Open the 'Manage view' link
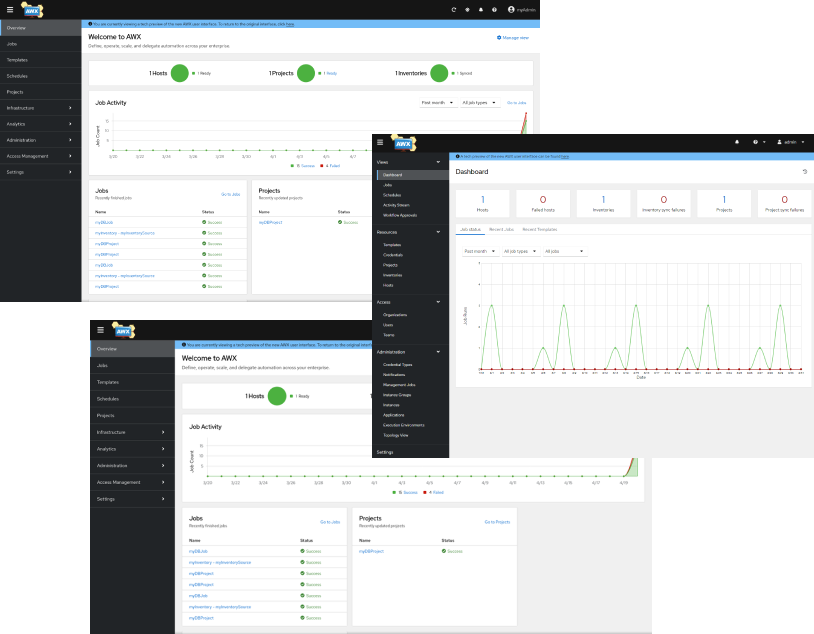Viewport: 814px width, 634px height. pyautogui.click(x=514, y=37)
